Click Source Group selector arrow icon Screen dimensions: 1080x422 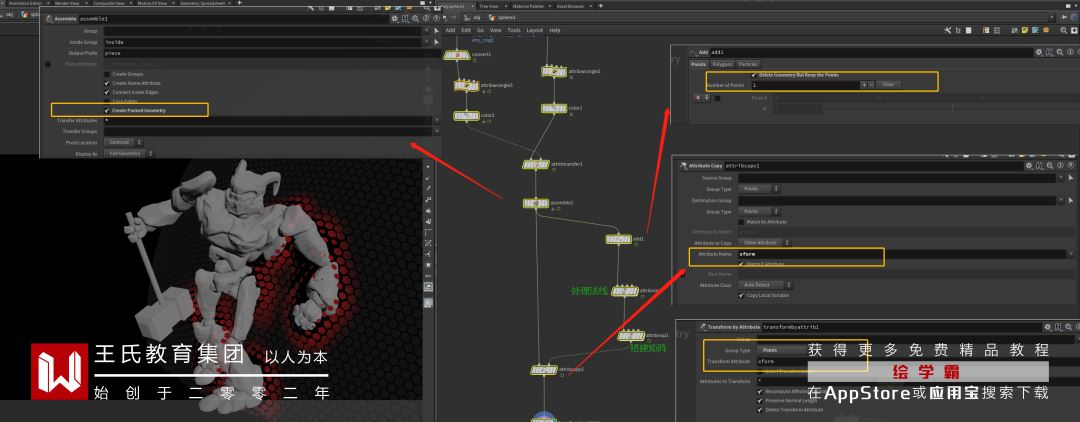click(x=1072, y=178)
